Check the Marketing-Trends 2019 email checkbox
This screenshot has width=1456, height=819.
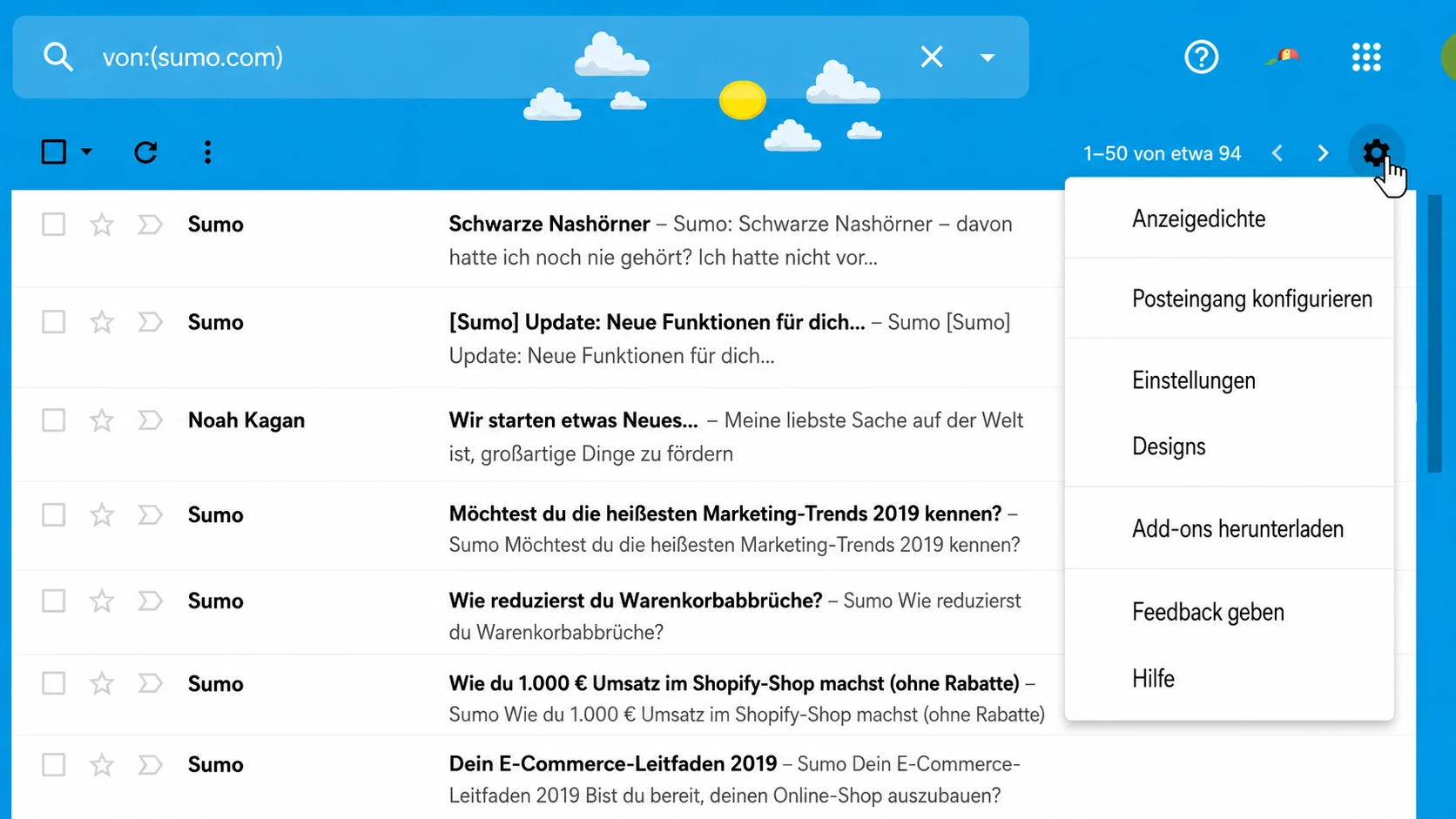coord(54,514)
